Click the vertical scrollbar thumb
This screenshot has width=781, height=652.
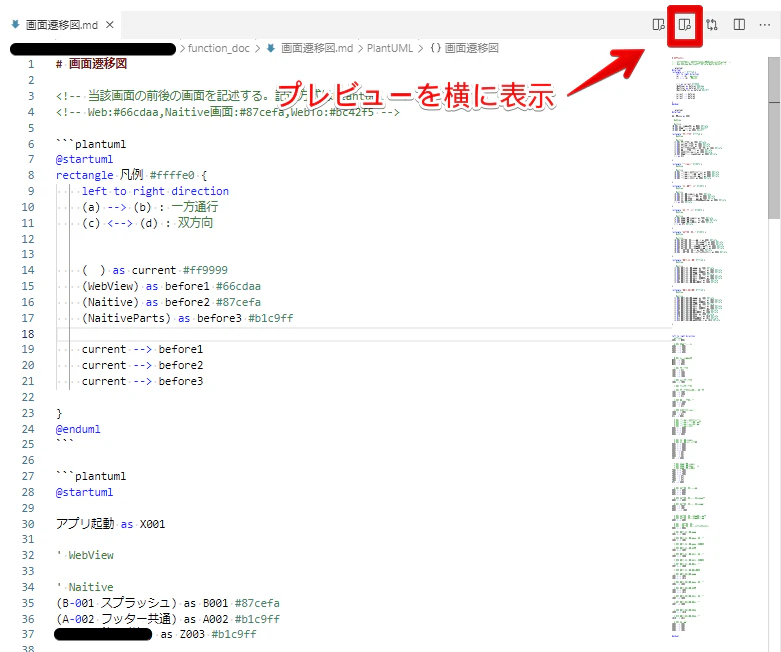coord(774,138)
